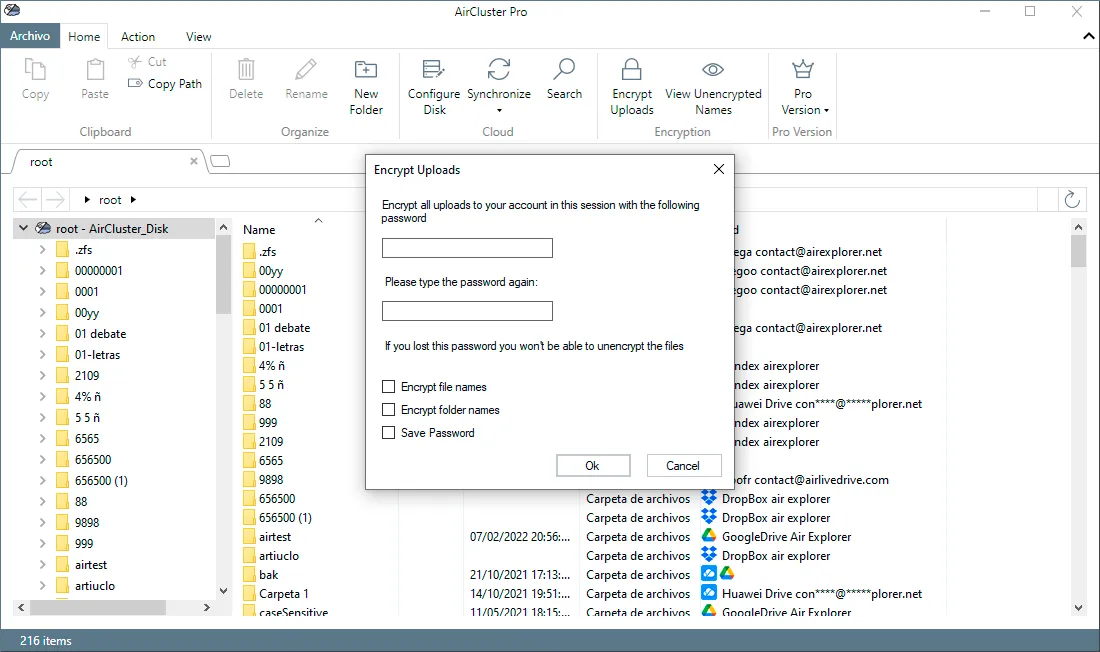The width and height of the screenshot is (1100, 652).
Task: Expand the 00000001 tree folder
Action: point(42,270)
